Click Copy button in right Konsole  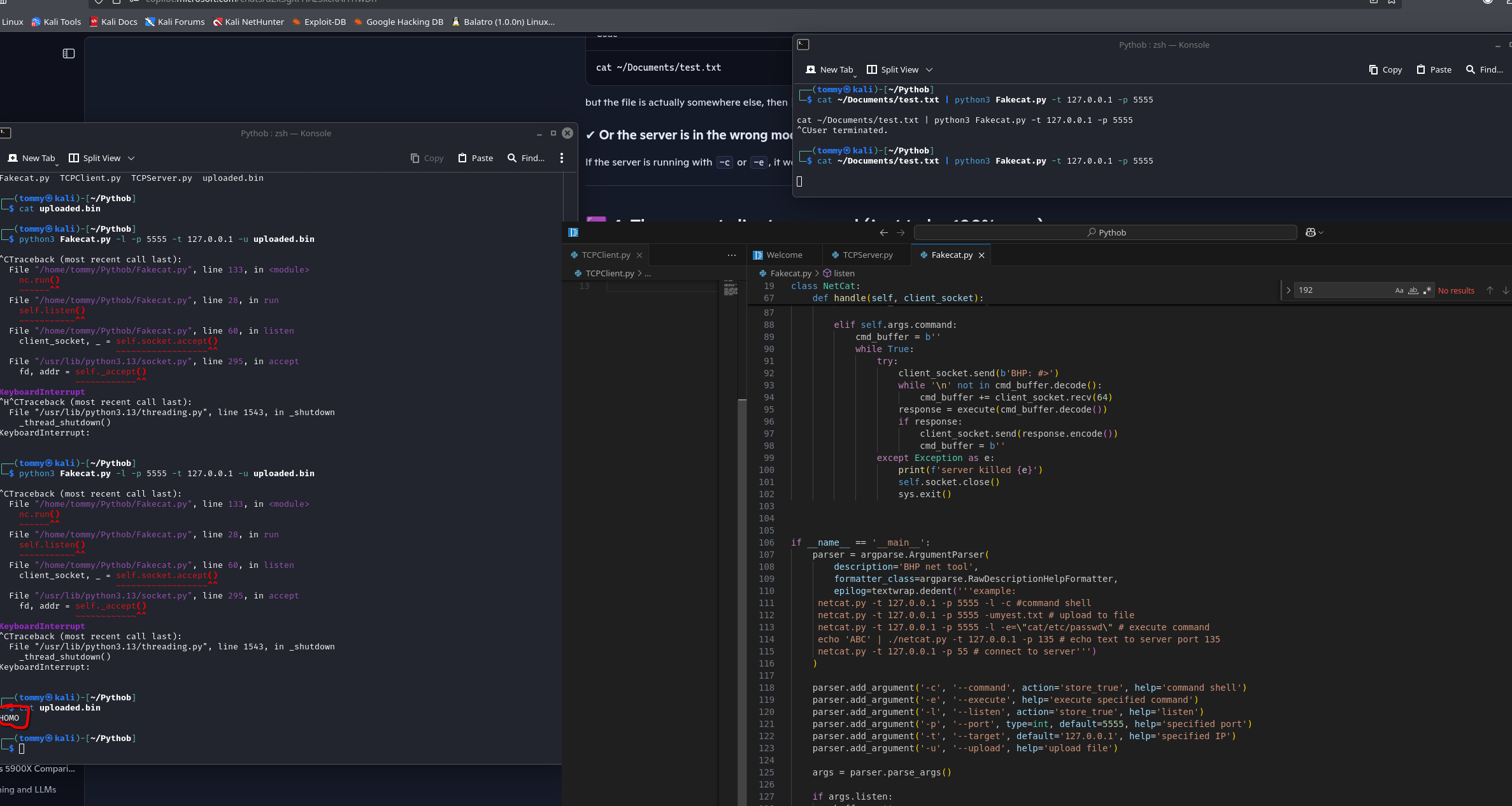[1386, 69]
